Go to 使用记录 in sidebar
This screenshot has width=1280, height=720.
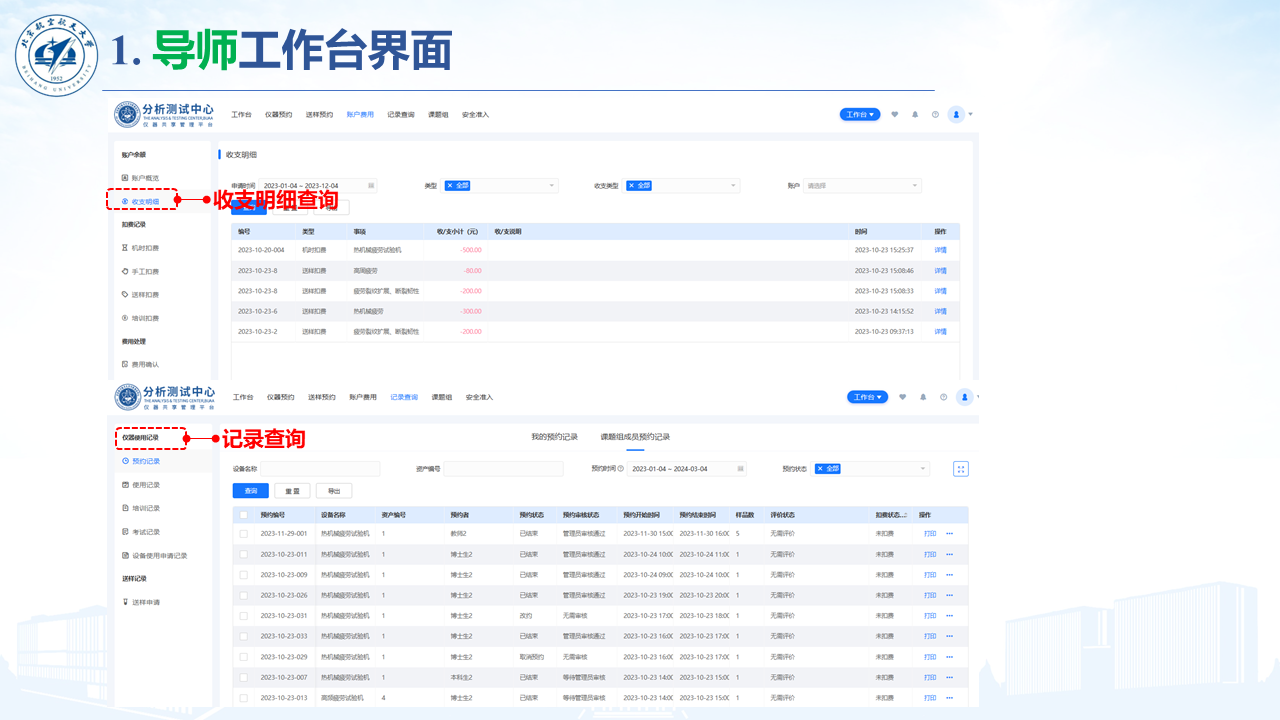coord(145,485)
